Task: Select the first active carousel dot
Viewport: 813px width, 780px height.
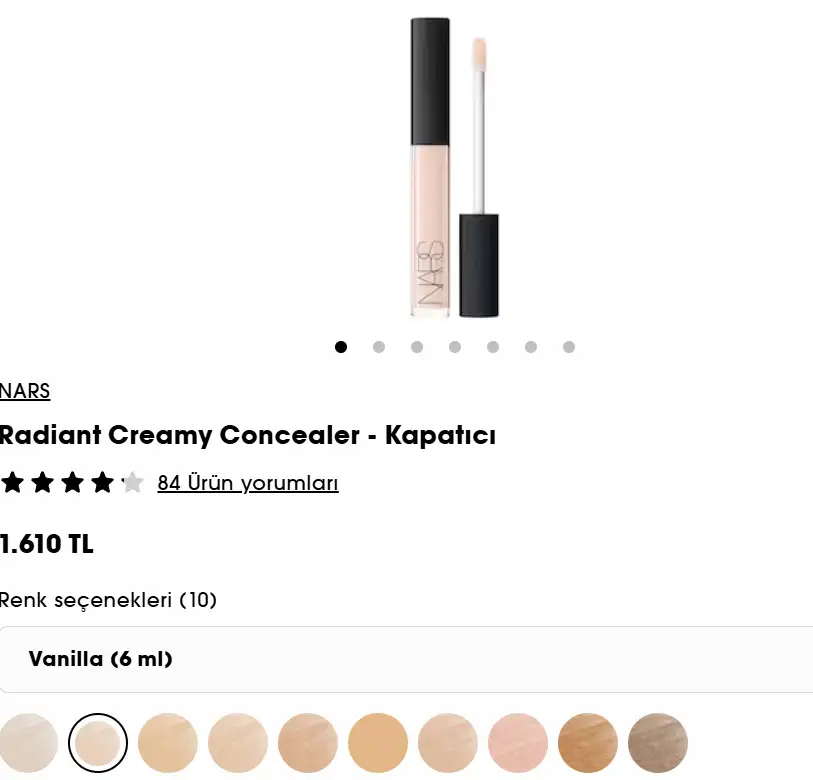Action: [341, 347]
